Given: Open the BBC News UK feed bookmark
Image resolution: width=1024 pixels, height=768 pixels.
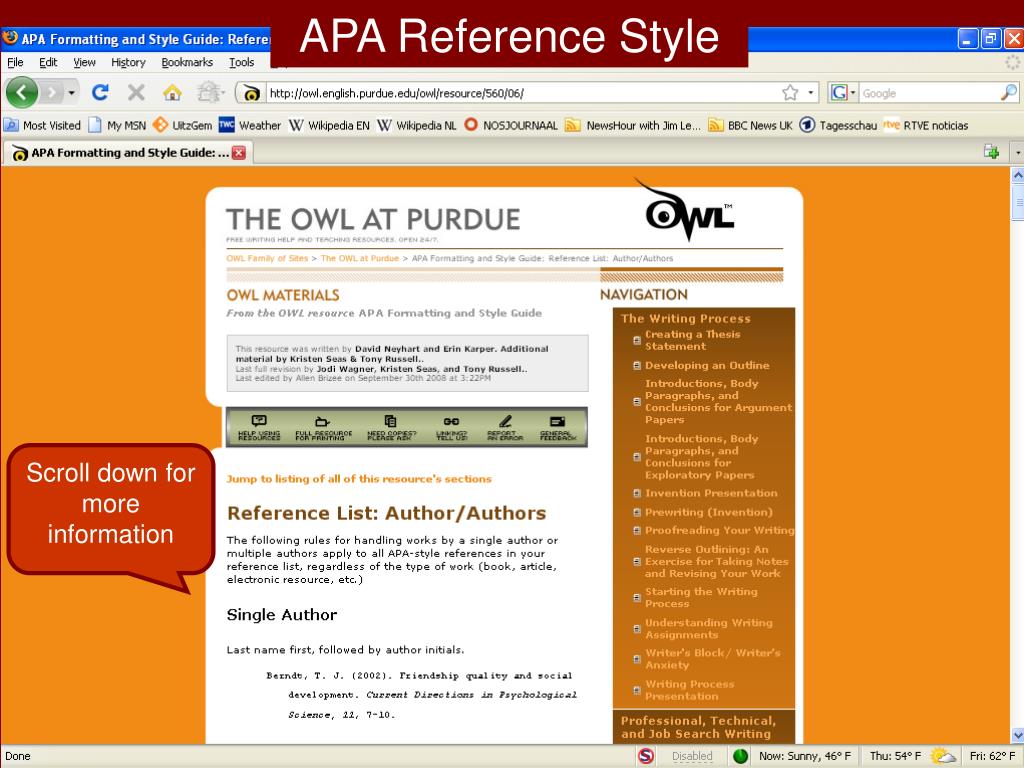Looking at the screenshot, I should [x=750, y=125].
